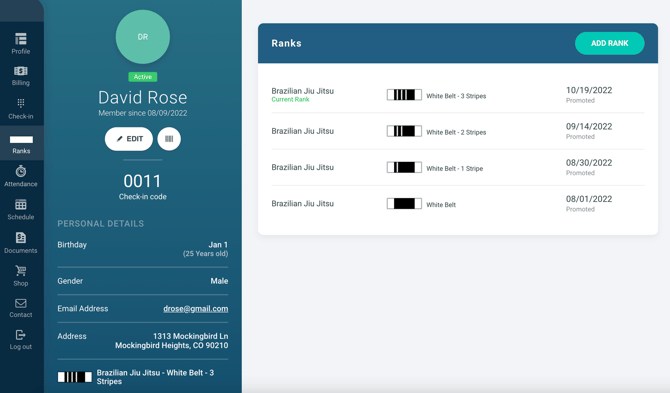The height and width of the screenshot is (393, 670).
Task: Select the Ranks sidebar item
Action: (x=21, y=143)
